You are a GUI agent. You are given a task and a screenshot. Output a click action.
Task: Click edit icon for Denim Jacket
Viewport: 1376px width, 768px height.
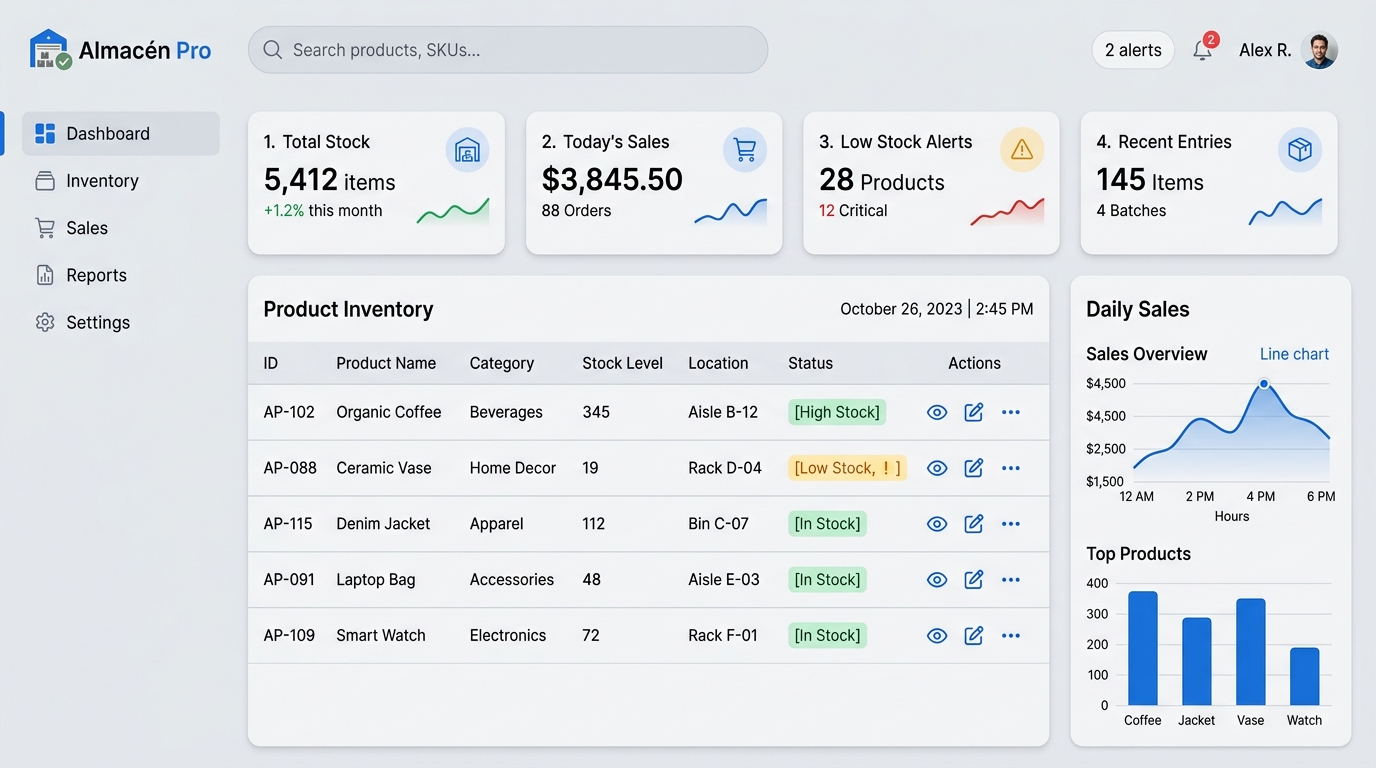(974, 524)
